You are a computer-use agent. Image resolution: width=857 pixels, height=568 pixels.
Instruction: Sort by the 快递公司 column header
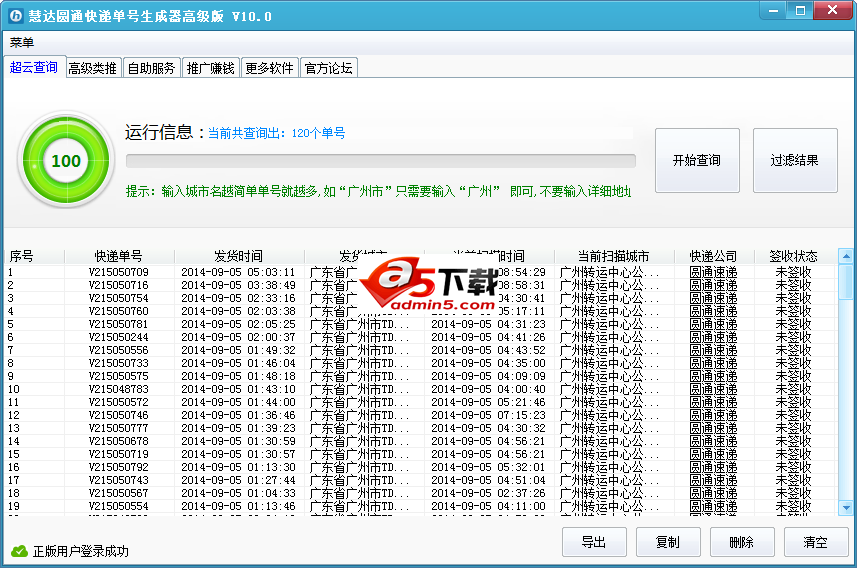click(x=713, y=256)
